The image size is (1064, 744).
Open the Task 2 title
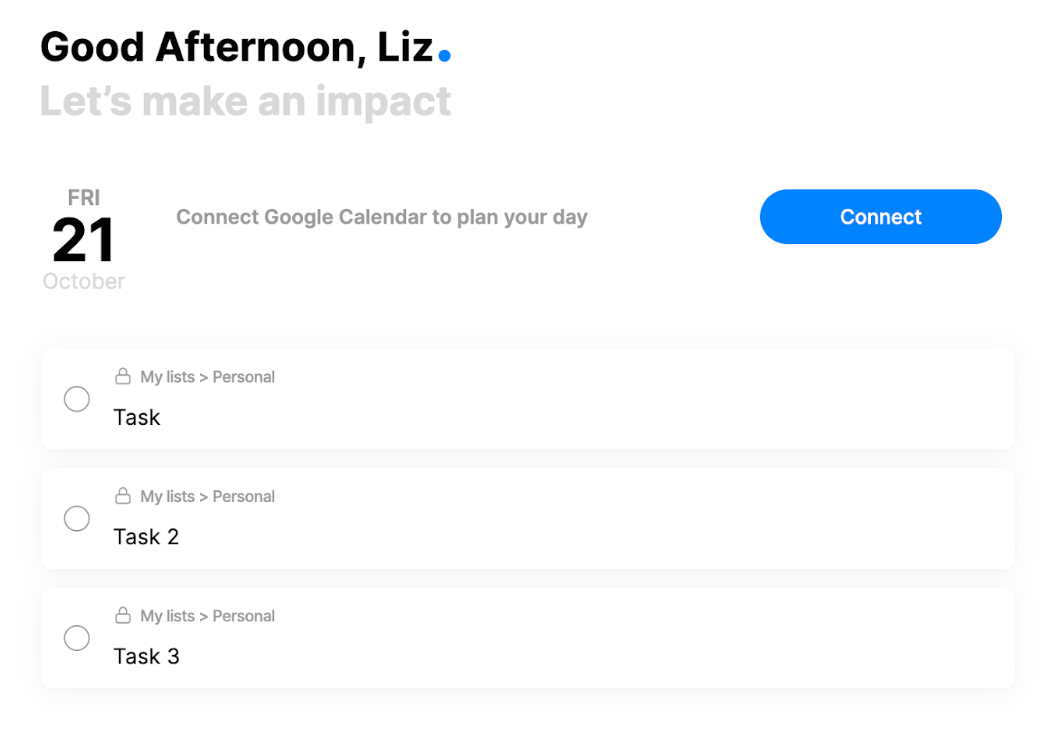146,537
